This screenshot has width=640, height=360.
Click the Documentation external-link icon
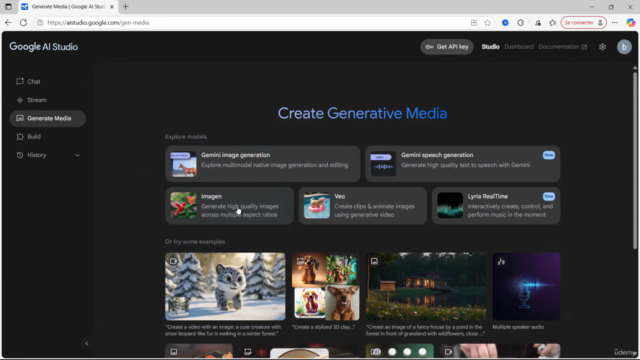click(x=584, y=47)
